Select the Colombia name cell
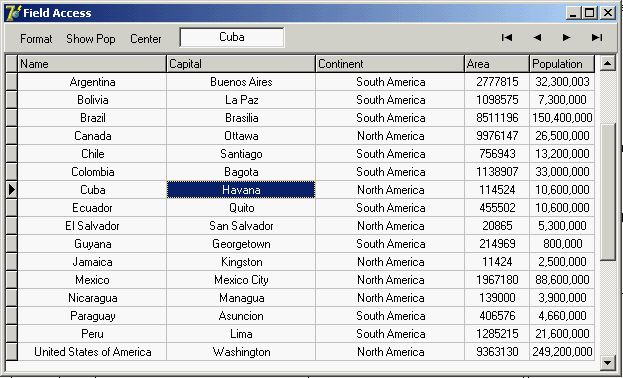Screen dimensions: 623x378 point(92,172)
